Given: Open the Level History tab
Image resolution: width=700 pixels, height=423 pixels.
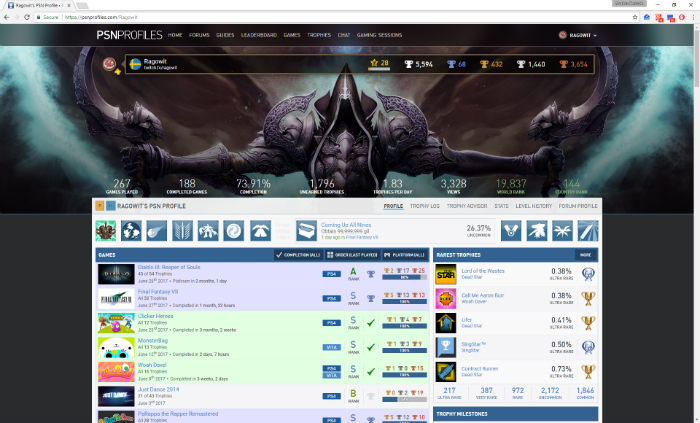Looking at the screenshot, I should click(x=533, y=206).
